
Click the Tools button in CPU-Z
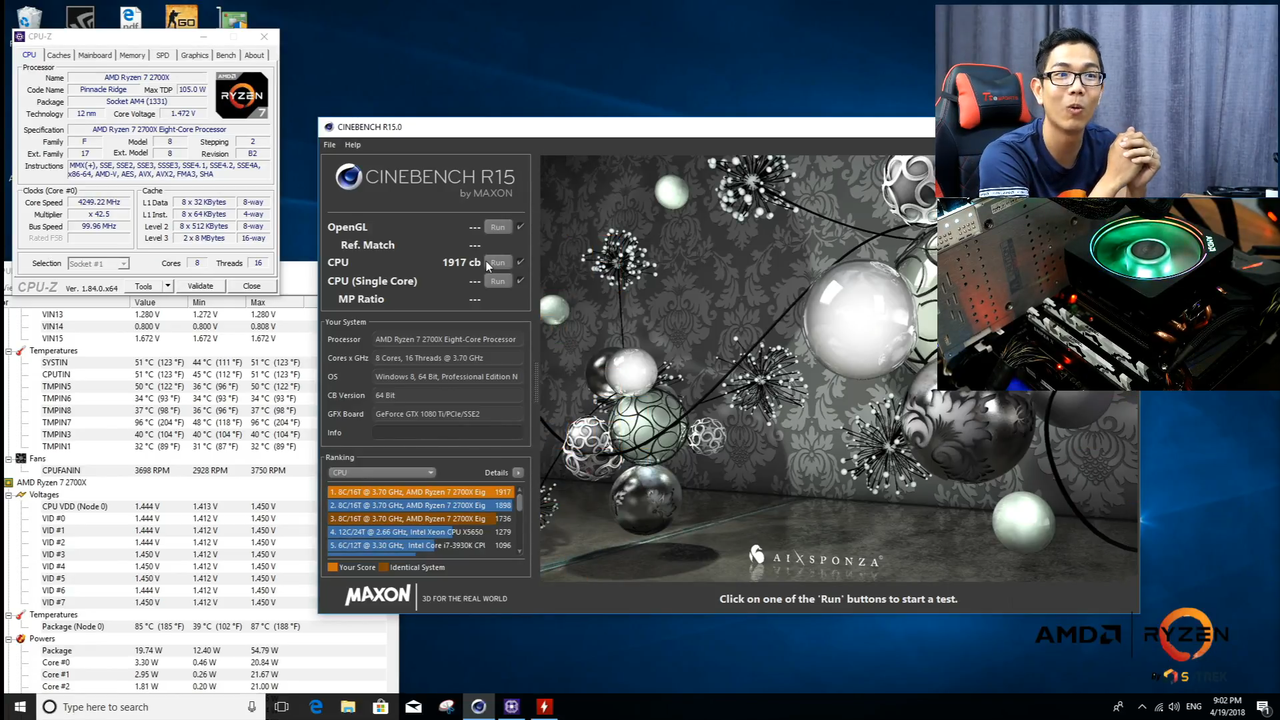[x=144, y=286]
